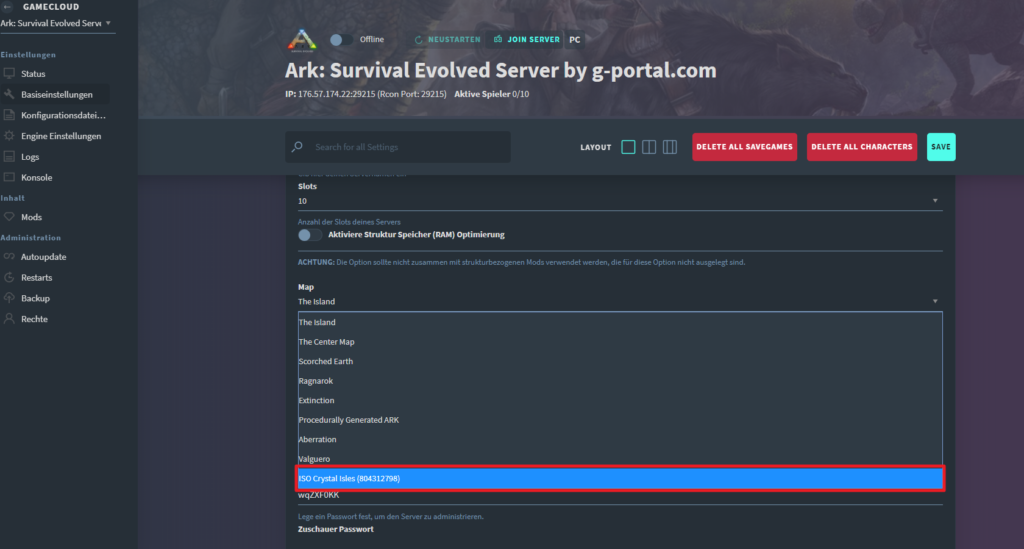Enable Struktur Speicher (RAM) Optimierung toggle
Image resolution: width=1024 pixels, height=549 pixels.
(x=310, y=235)
